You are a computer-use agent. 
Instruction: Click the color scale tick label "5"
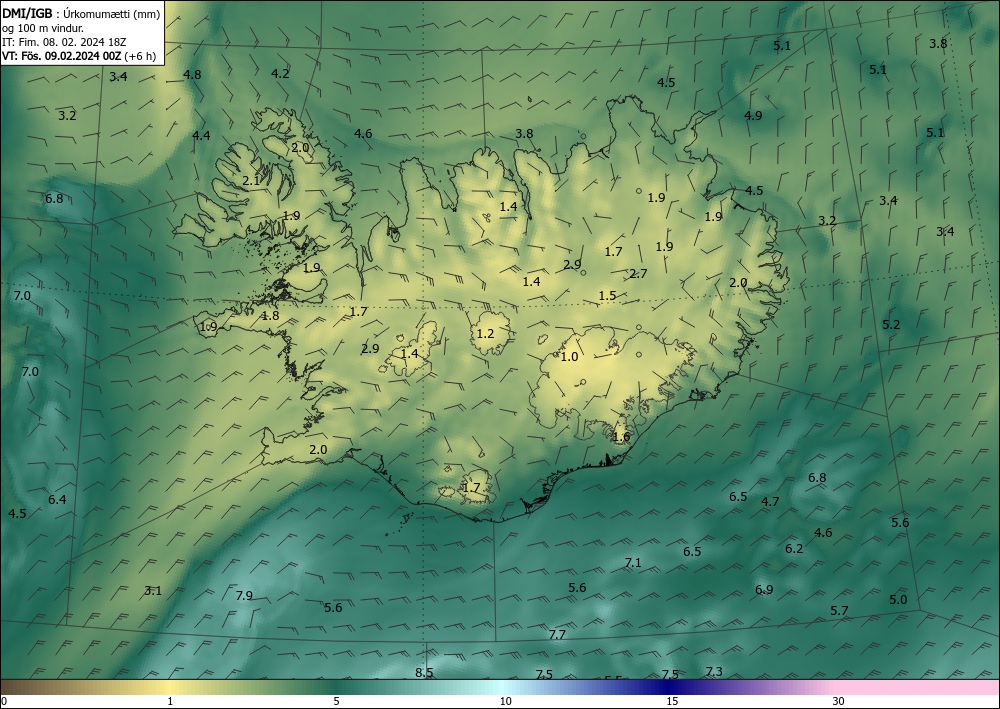[x=336, y=701]
